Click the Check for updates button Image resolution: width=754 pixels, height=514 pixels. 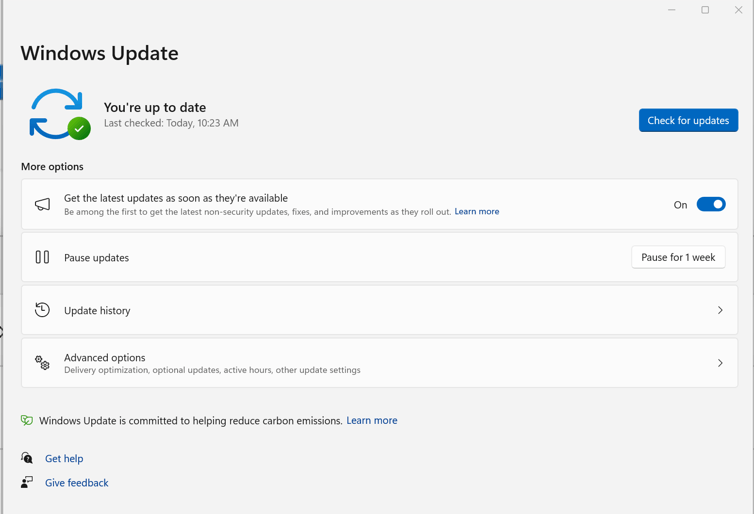coord(688,120)
